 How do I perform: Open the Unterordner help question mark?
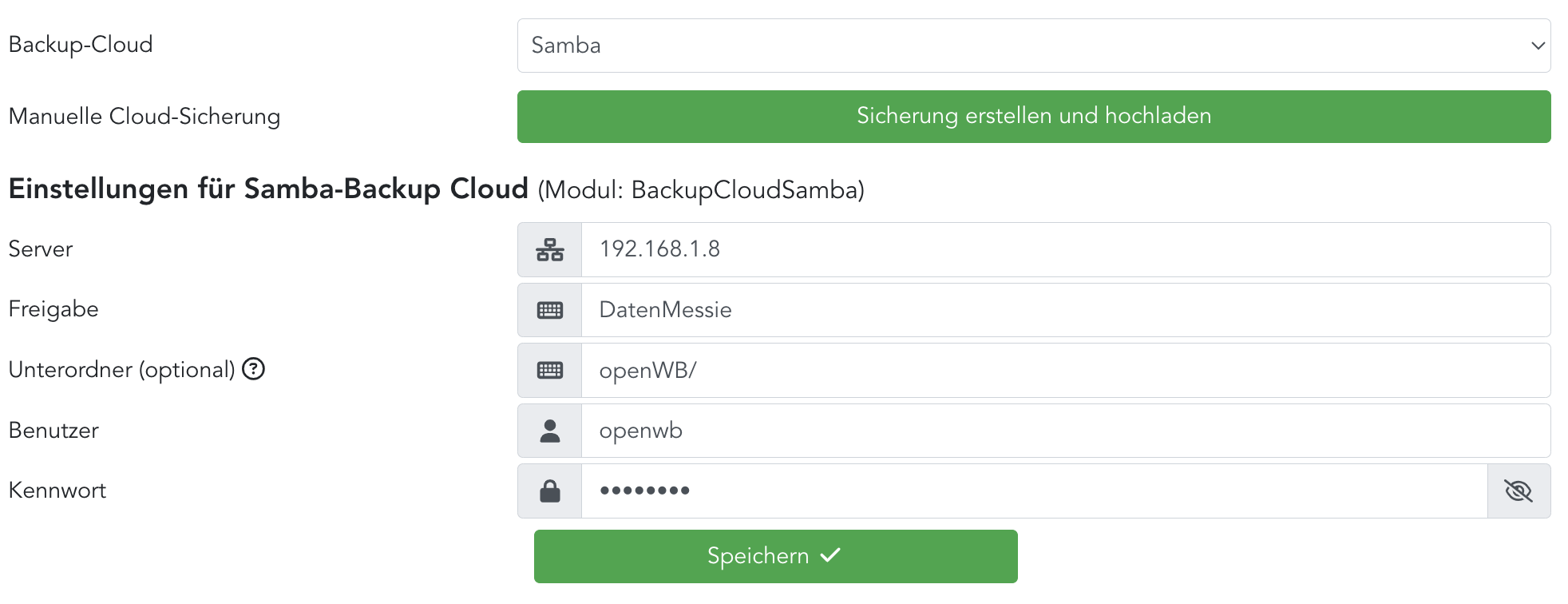click(x=254, y=369)
